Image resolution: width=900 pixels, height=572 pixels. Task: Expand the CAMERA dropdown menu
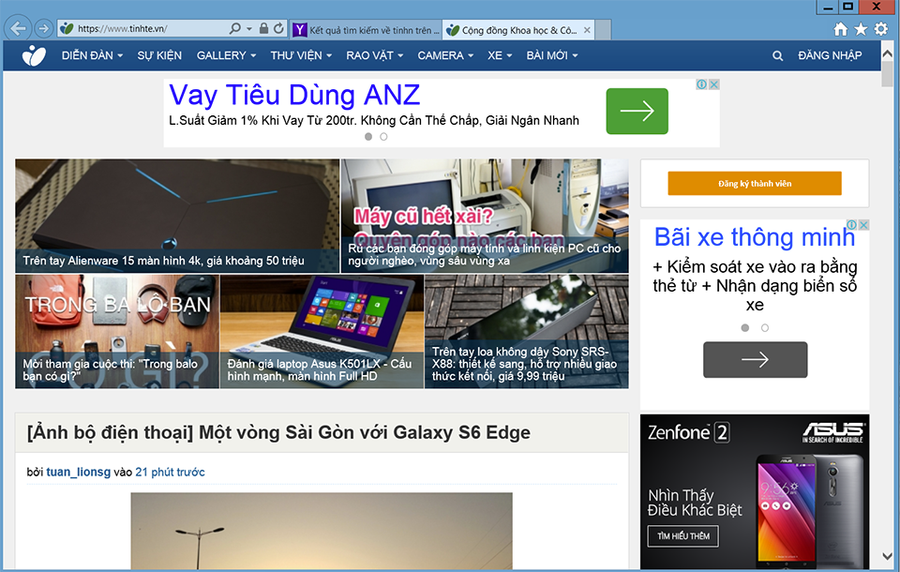445,56
